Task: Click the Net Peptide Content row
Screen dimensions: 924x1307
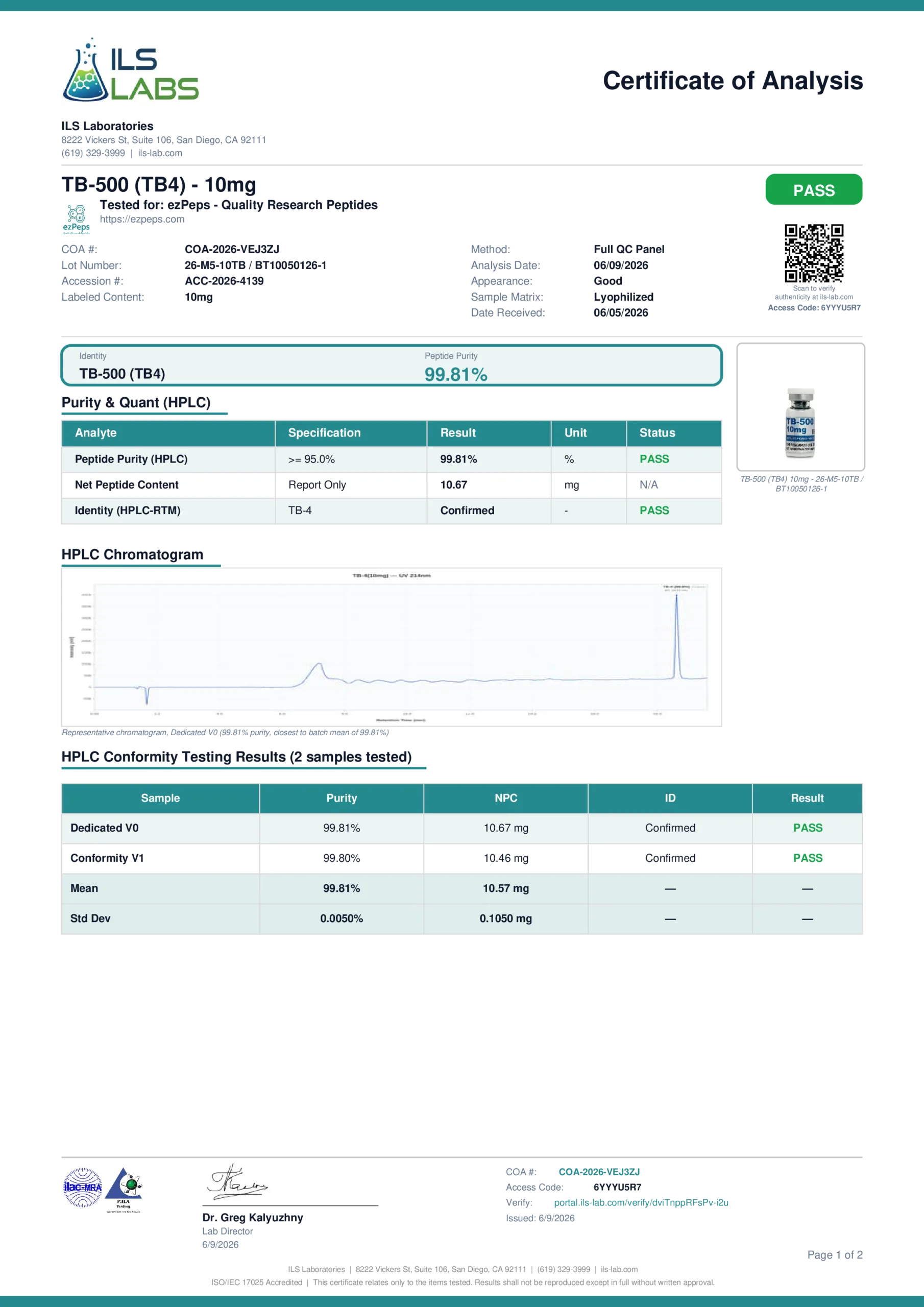Action: tap(392, 485)
